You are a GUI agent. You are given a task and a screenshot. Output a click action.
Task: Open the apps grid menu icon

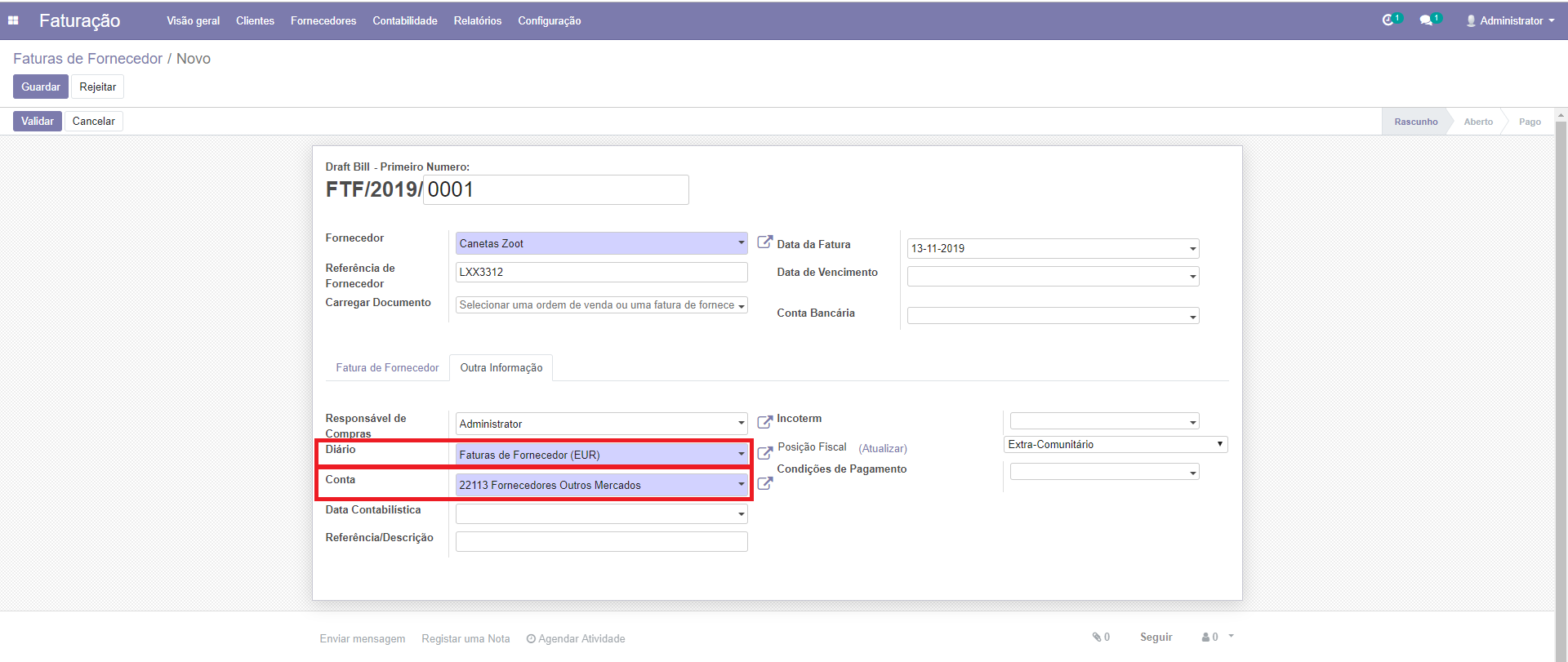pos(13,20)
